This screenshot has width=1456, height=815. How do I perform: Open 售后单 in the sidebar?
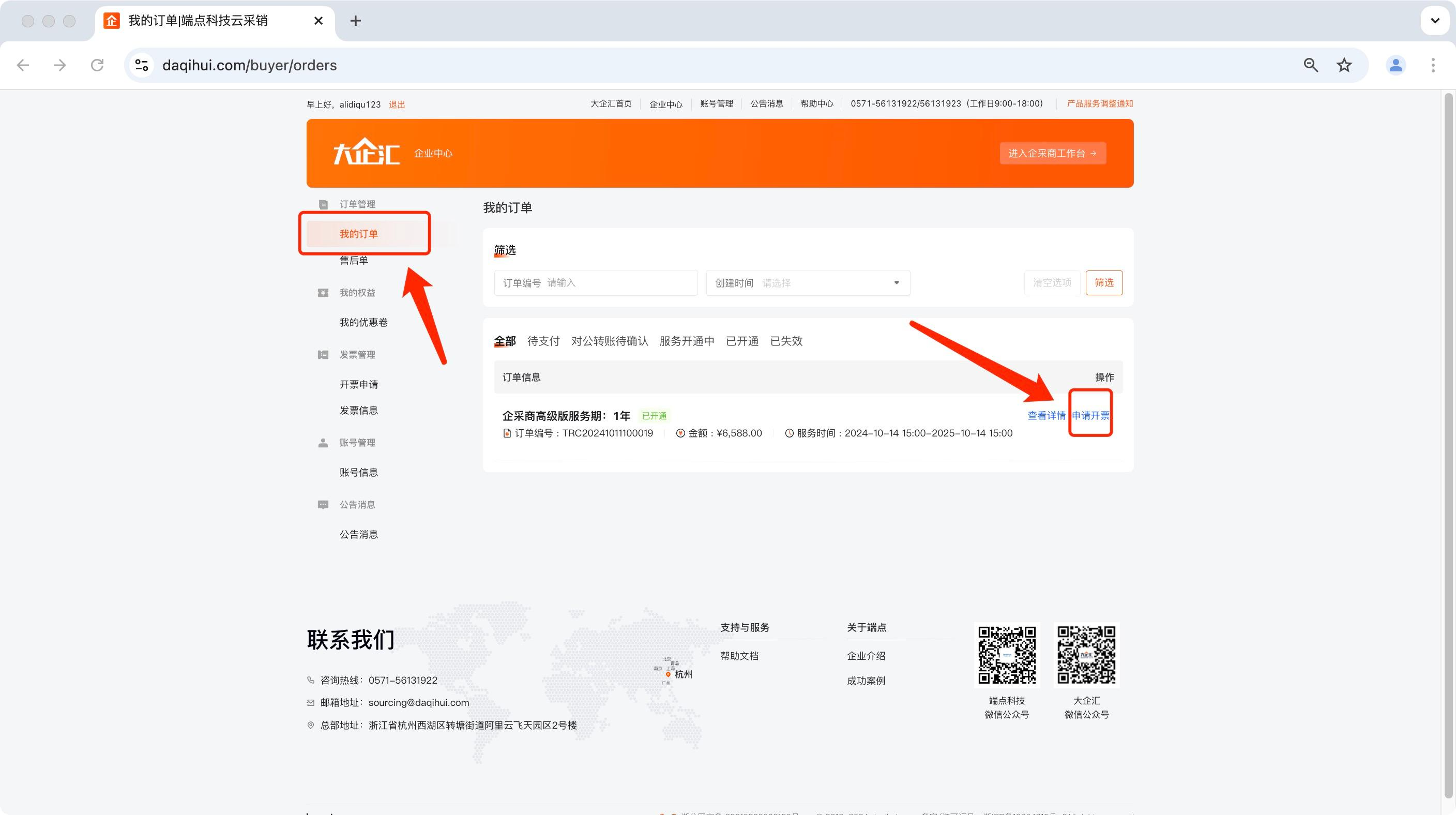[354, 261]
